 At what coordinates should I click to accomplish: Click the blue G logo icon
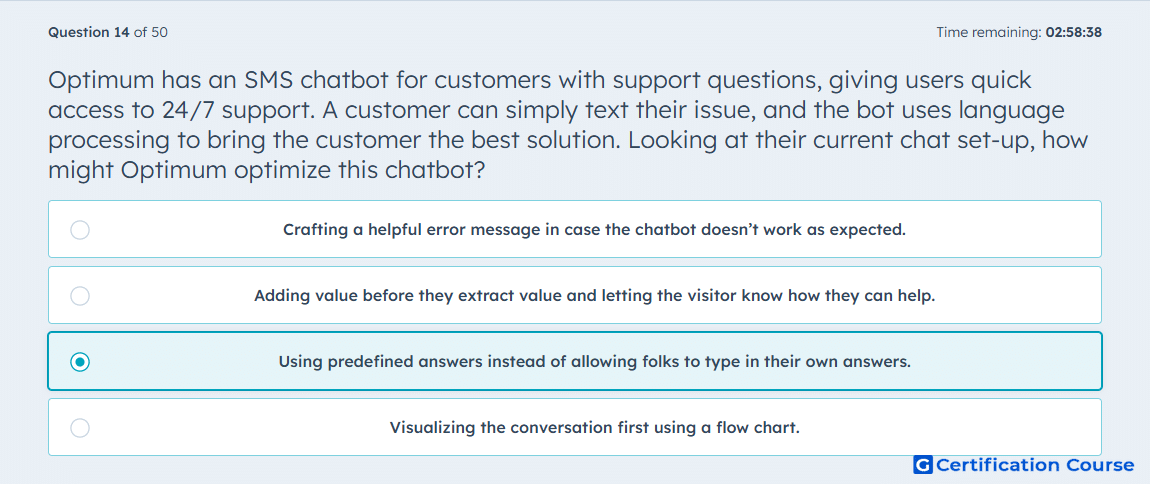923,465
